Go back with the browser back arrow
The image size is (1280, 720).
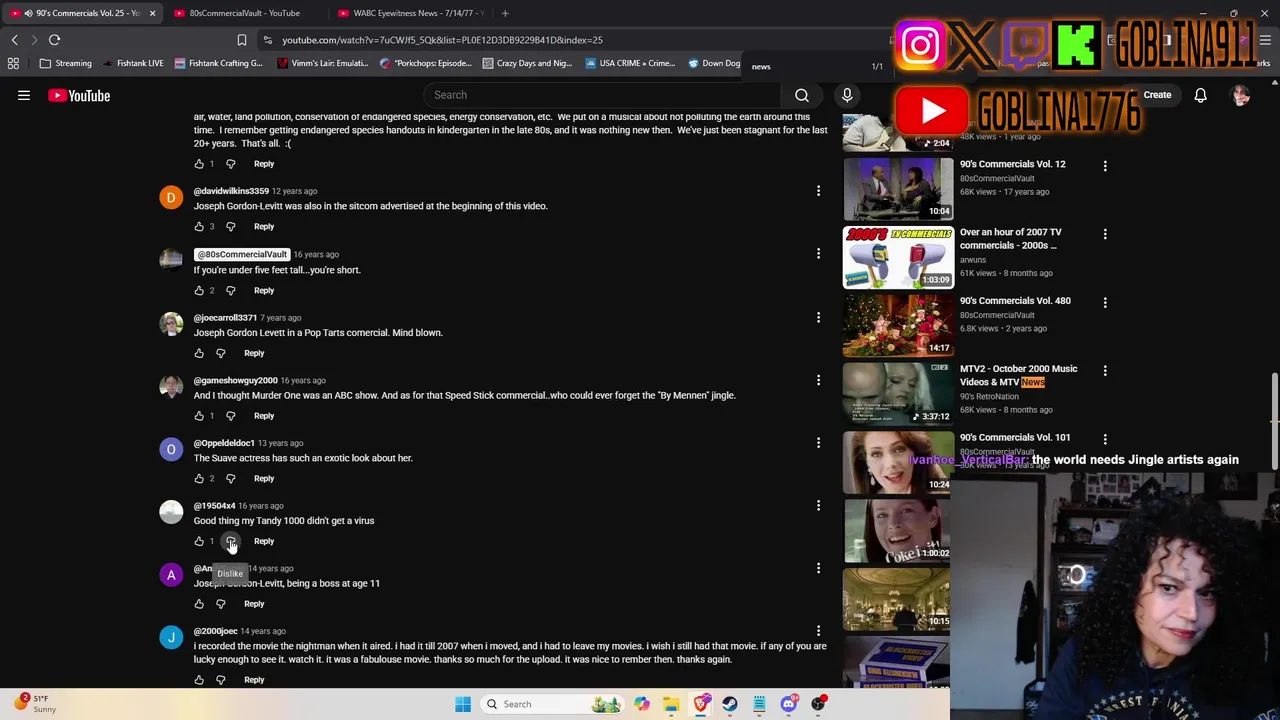[14, 40]
